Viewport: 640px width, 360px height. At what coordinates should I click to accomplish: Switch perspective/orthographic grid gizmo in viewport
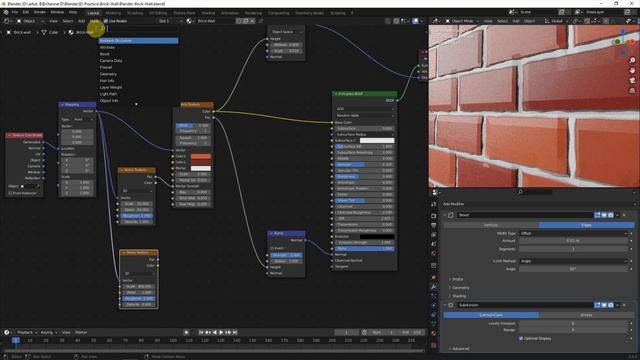click(x=632, y=91)
